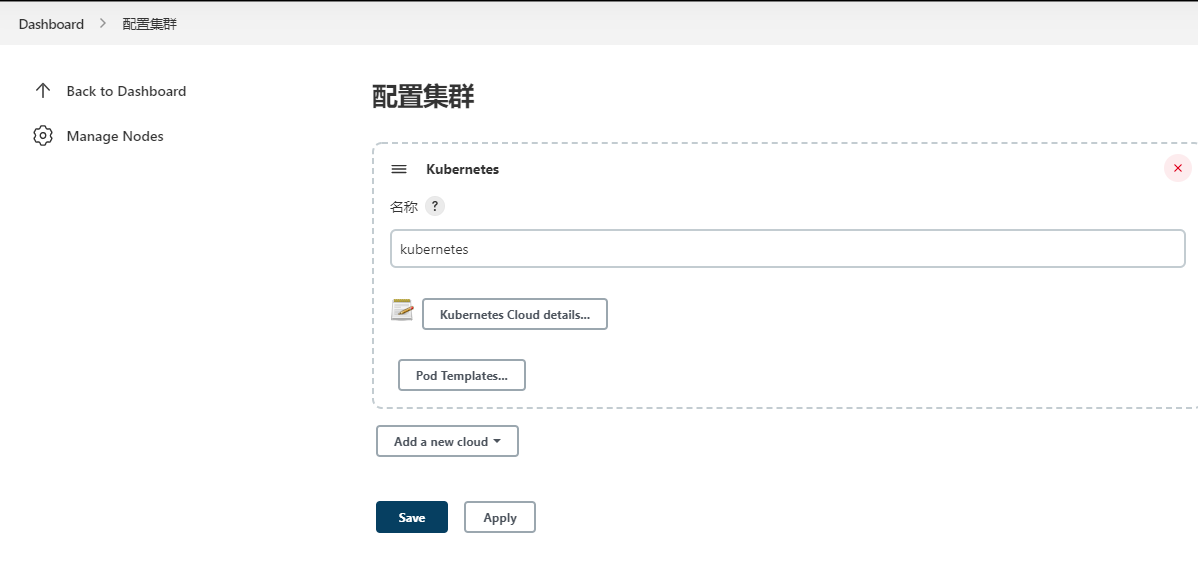
Task: Click the 配置集群 page heading
Action: pos(423,97)
